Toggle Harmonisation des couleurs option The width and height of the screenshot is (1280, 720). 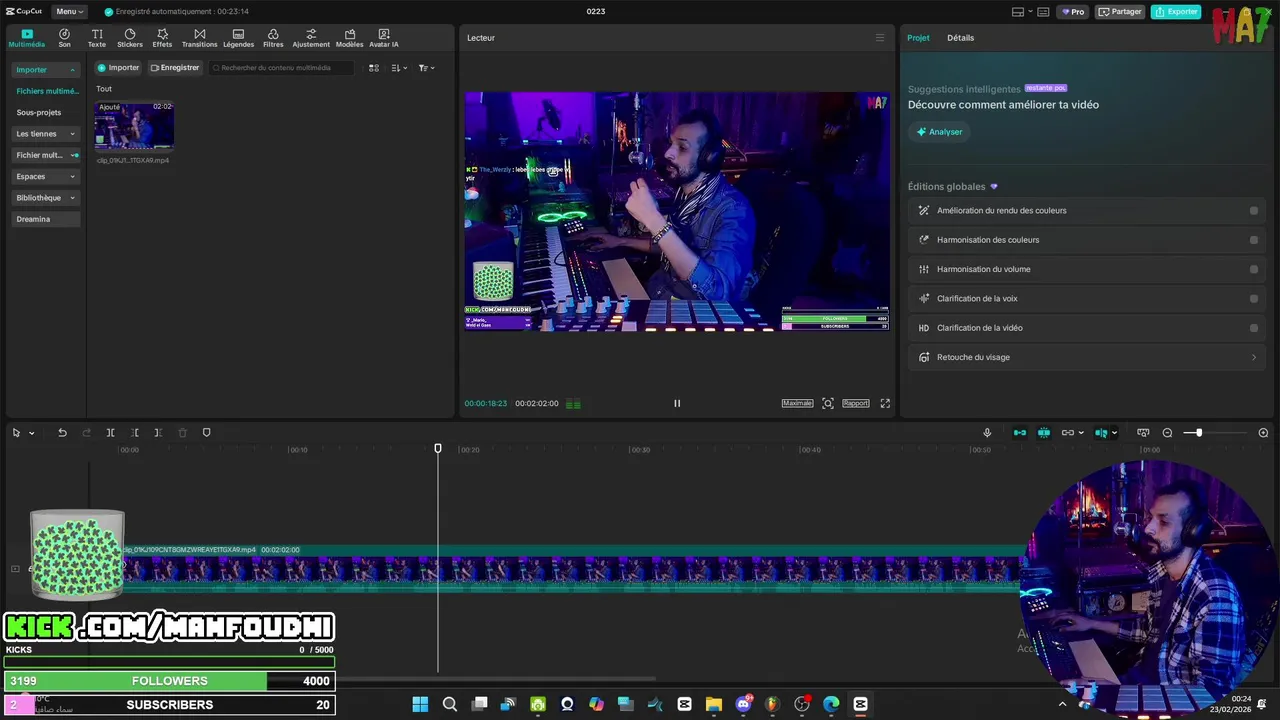1254,240
